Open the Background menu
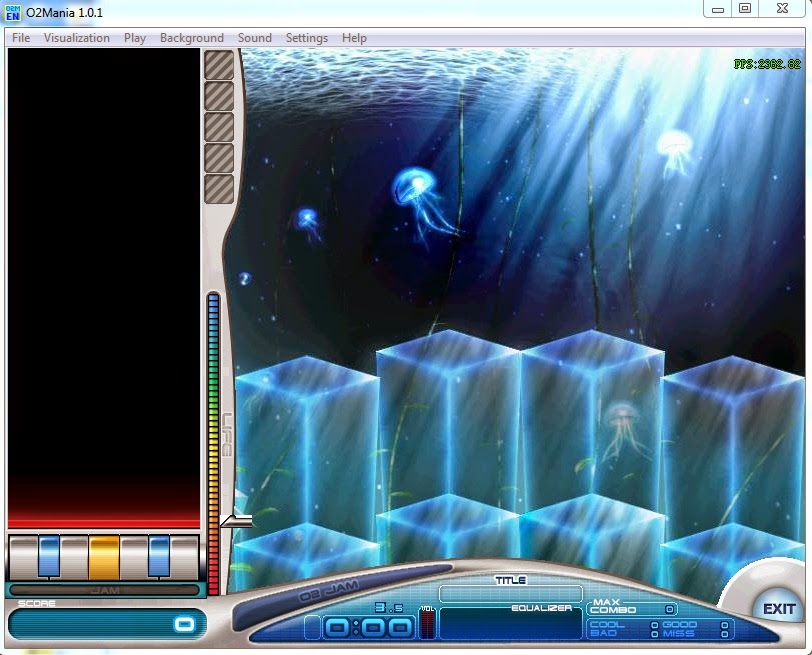 (x=191, y=37)
